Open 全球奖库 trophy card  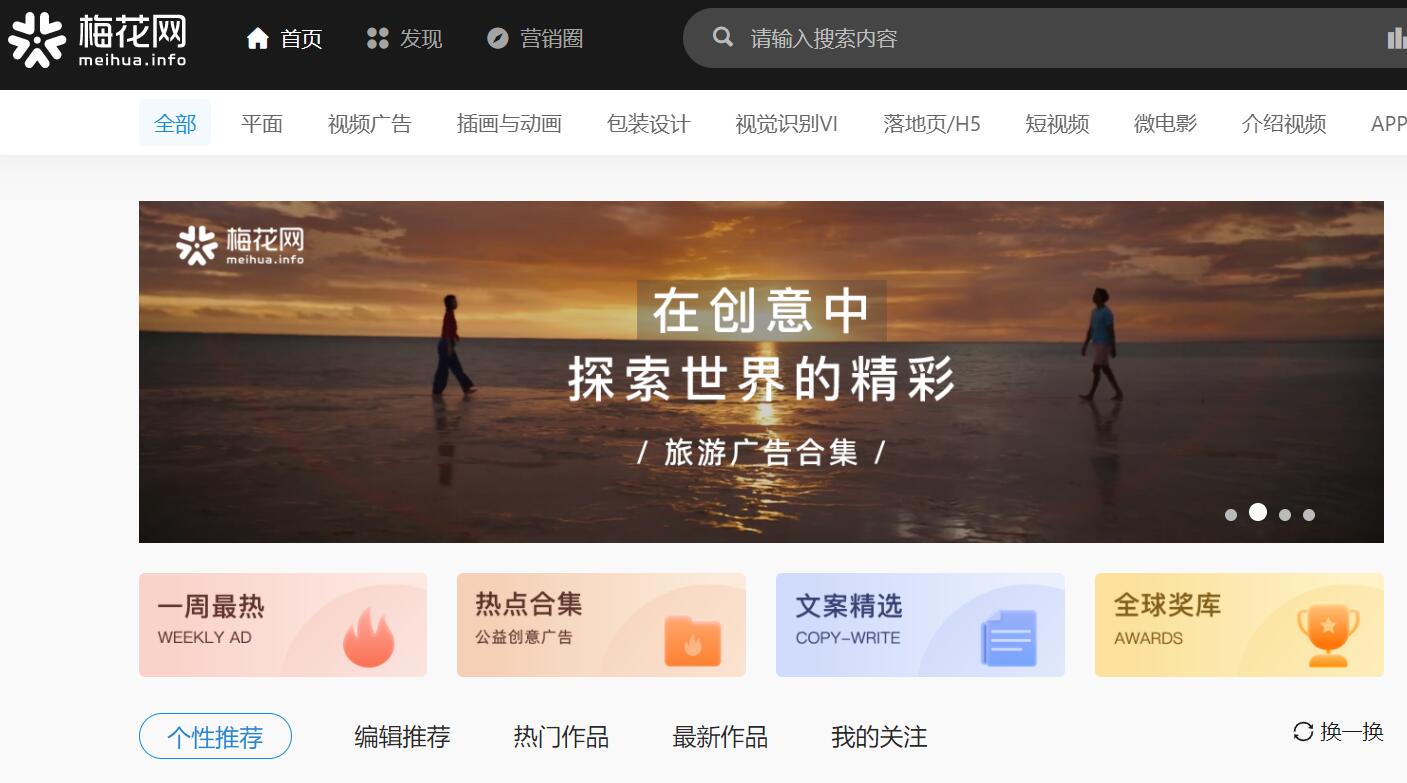(1239, 625)
